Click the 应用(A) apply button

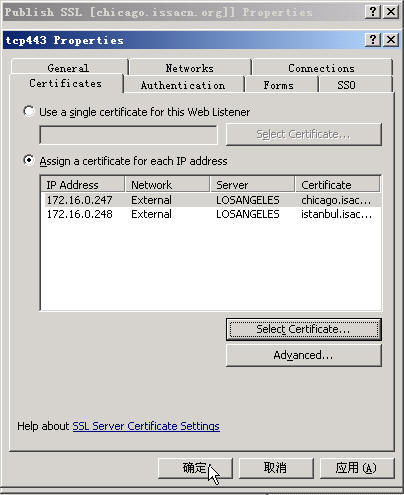(357, 468)
